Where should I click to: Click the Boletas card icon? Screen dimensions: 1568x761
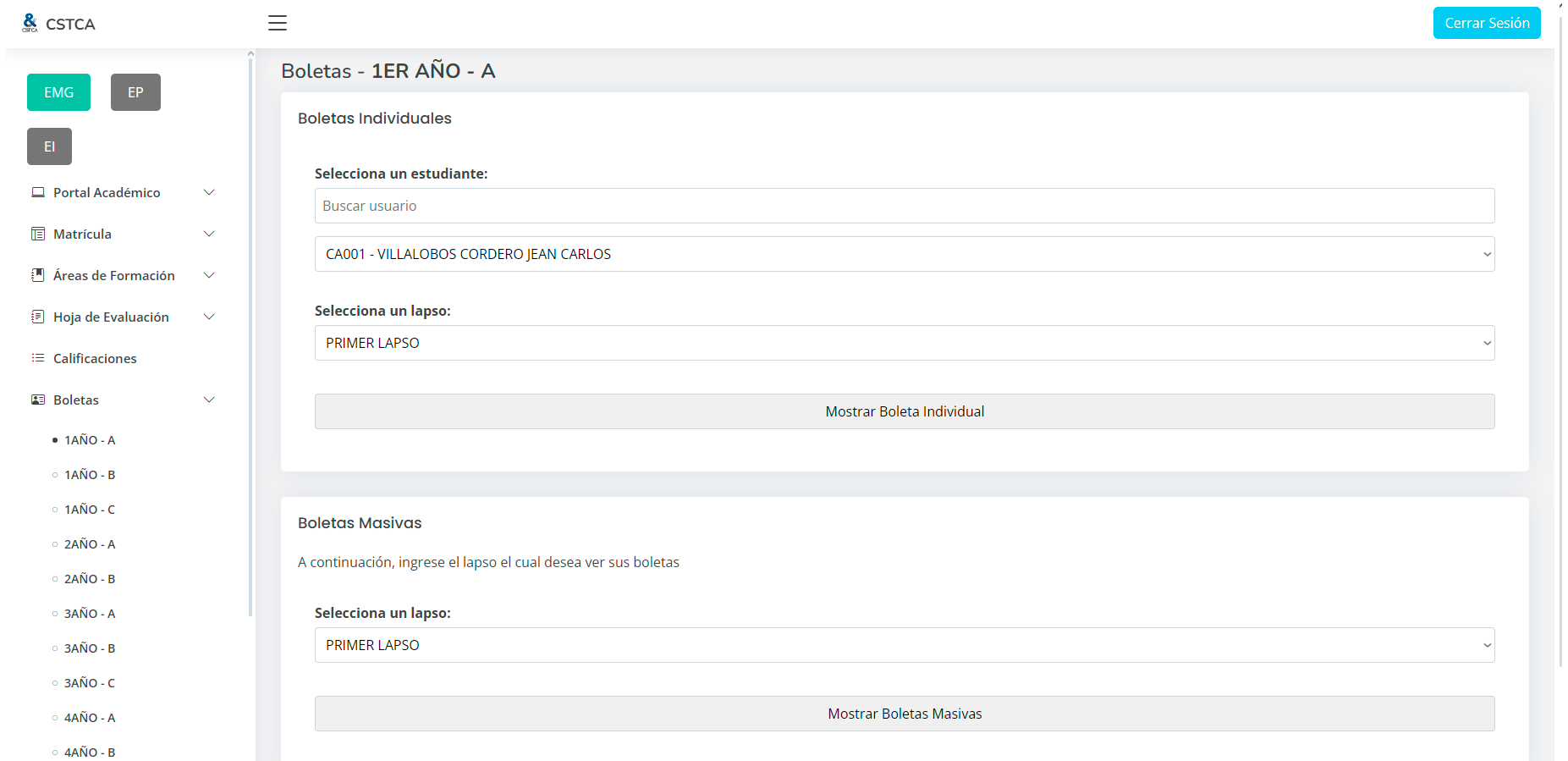(38, 400)
